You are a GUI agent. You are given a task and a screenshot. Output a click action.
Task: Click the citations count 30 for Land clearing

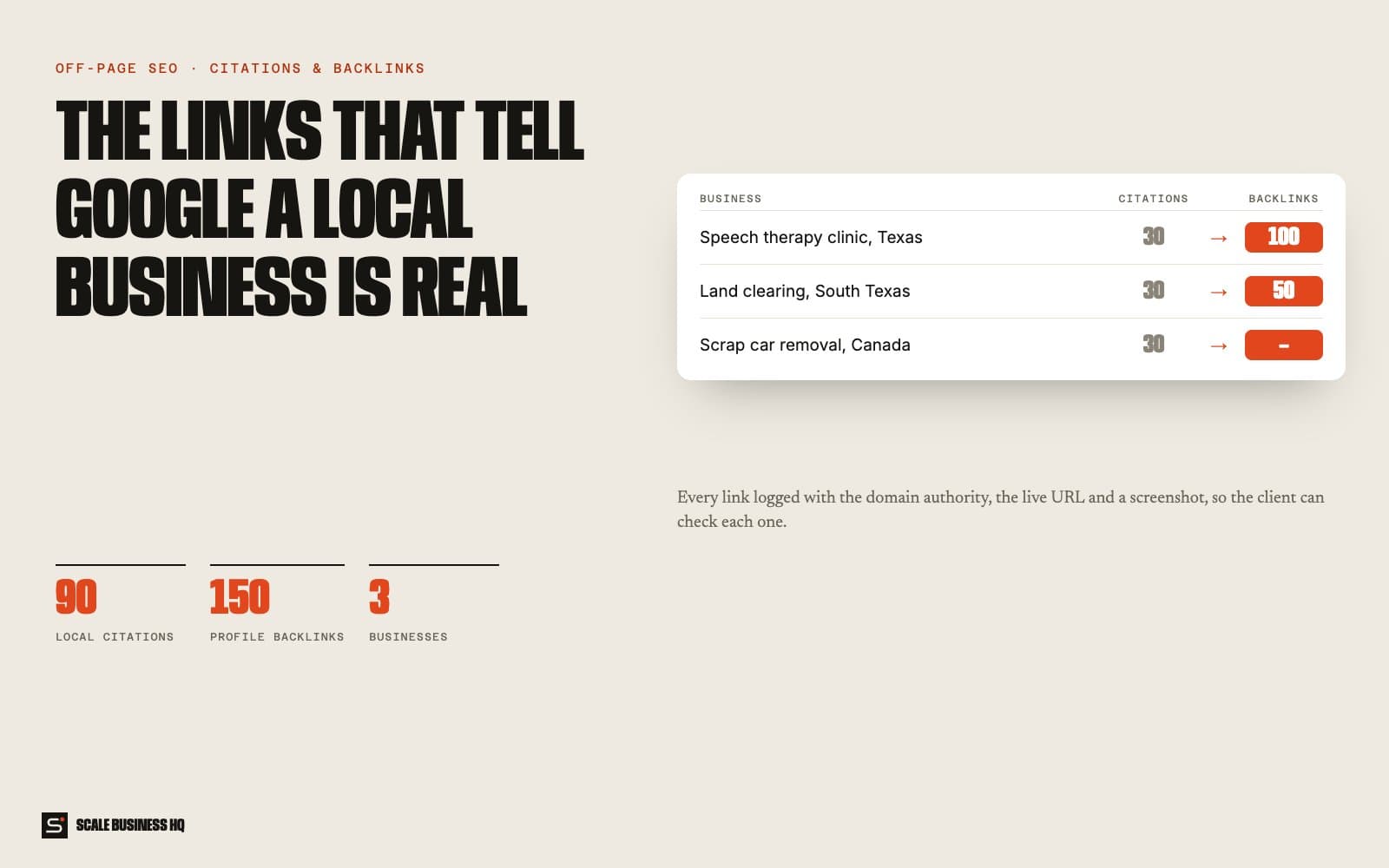[x=1153, y=290]
